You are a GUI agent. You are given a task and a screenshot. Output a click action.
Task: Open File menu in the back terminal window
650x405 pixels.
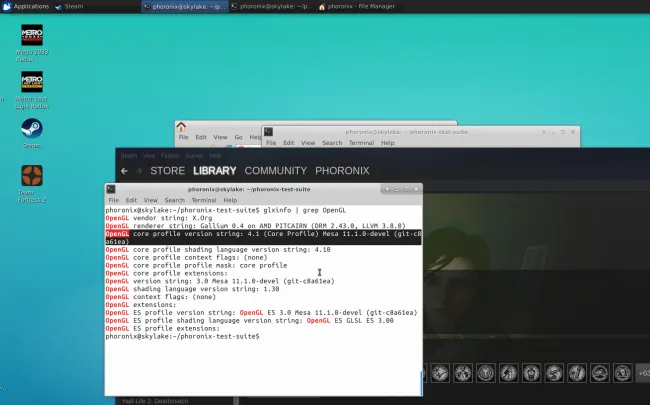271,143
